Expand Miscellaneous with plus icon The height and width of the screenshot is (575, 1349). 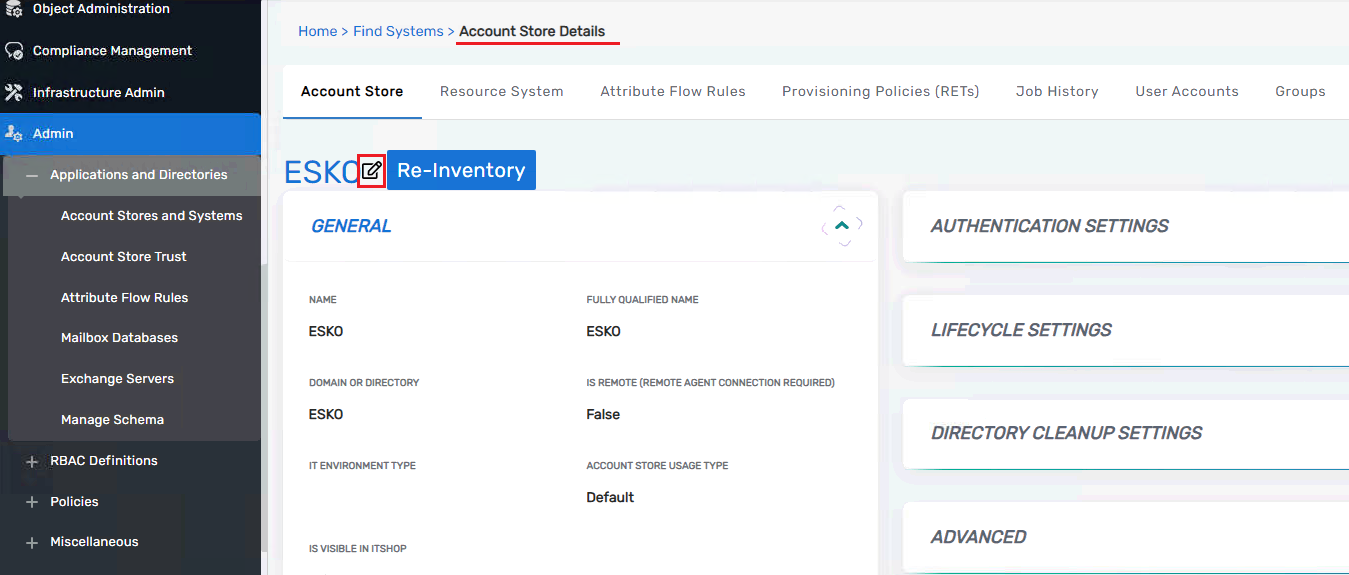pos(32,542)
